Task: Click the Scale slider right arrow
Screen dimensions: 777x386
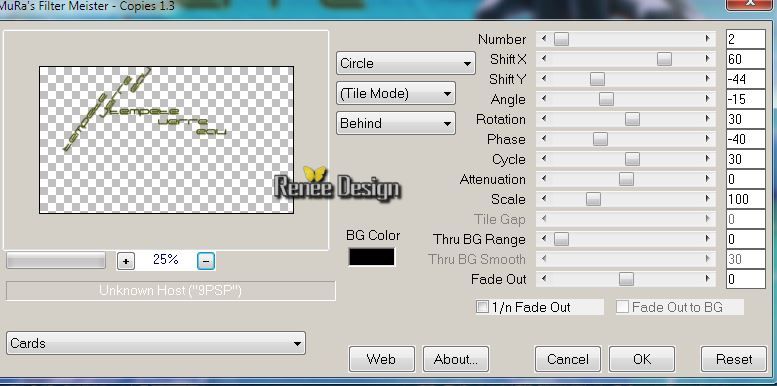Action: [708, 199]
